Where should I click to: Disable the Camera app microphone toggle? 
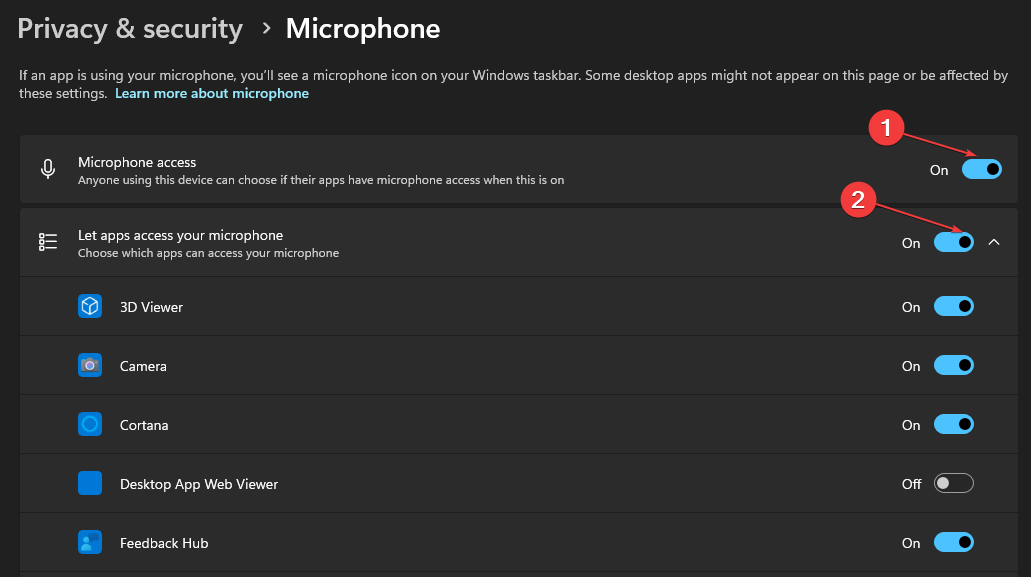pos(953,365)
